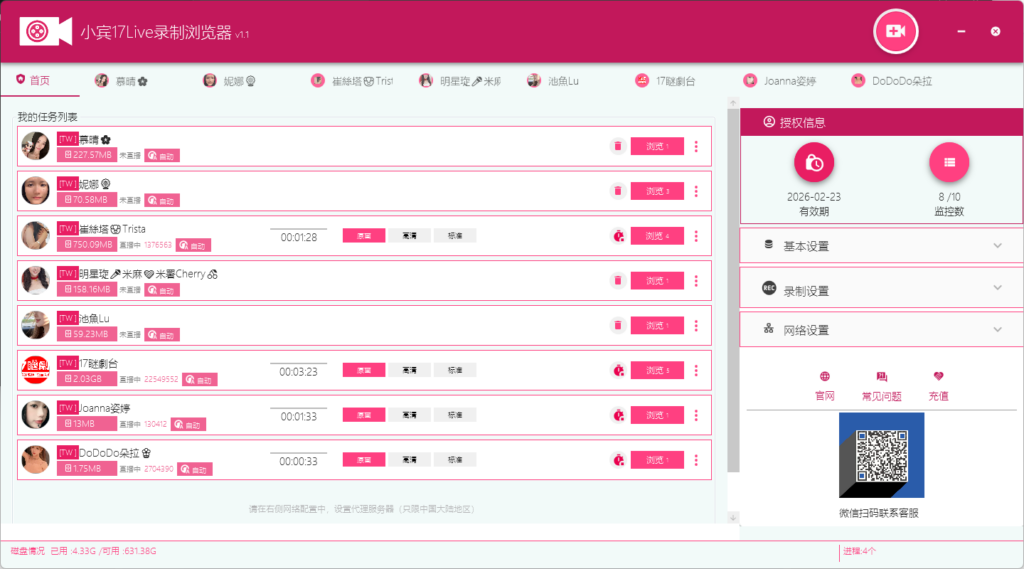Viewport: 1024px width, 569px height.
Task: Stop recording icon in 17謎劇台 row
Action: [618, 370]
